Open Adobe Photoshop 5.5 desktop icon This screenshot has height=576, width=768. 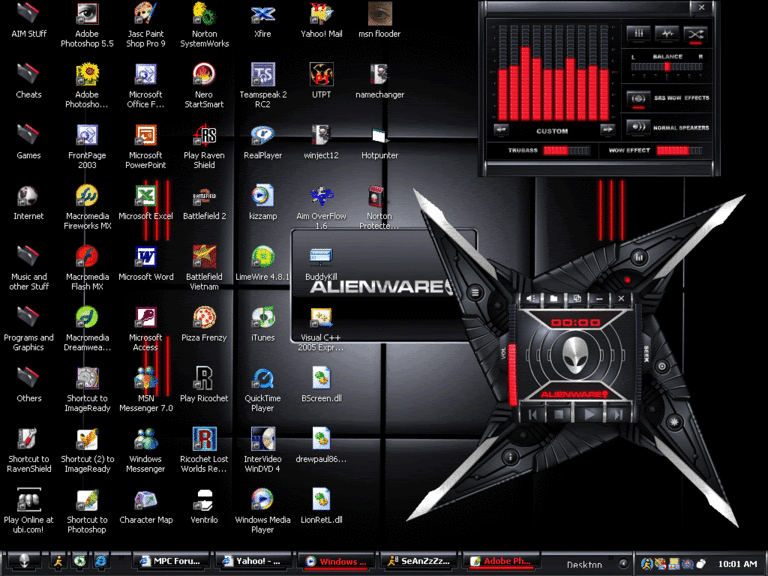(x=87, y=24)
